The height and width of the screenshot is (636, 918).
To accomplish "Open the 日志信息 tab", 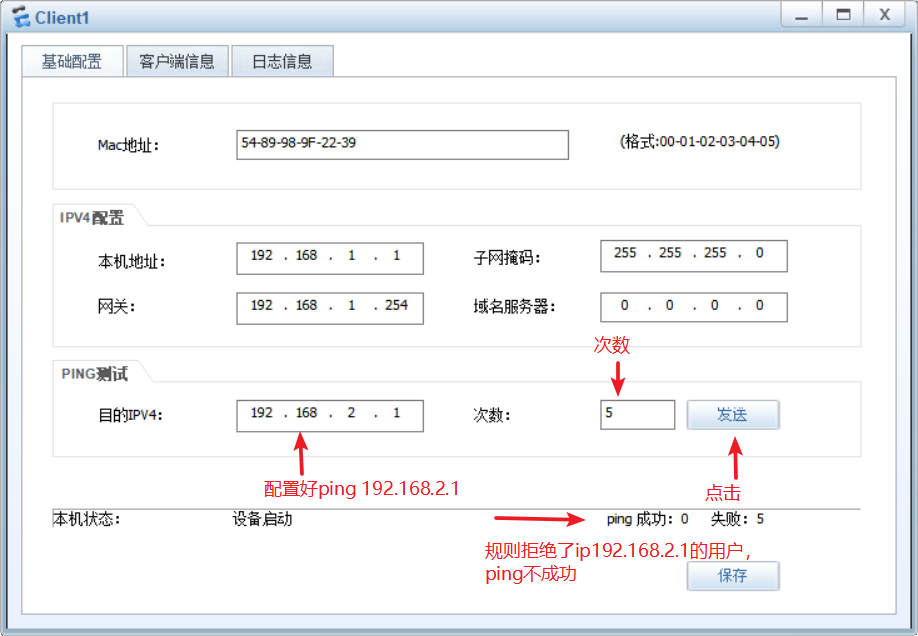I will [282, 61].
